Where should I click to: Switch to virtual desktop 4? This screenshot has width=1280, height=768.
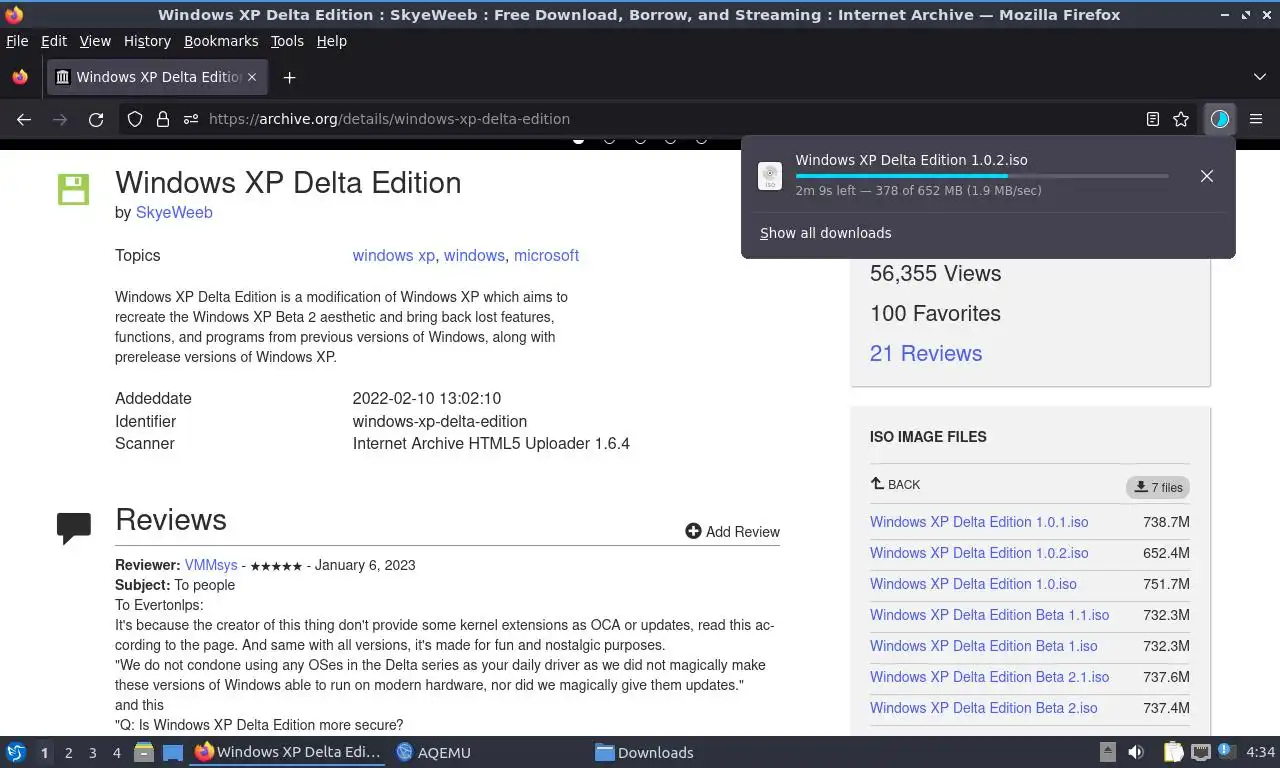[x=116, y=753]
